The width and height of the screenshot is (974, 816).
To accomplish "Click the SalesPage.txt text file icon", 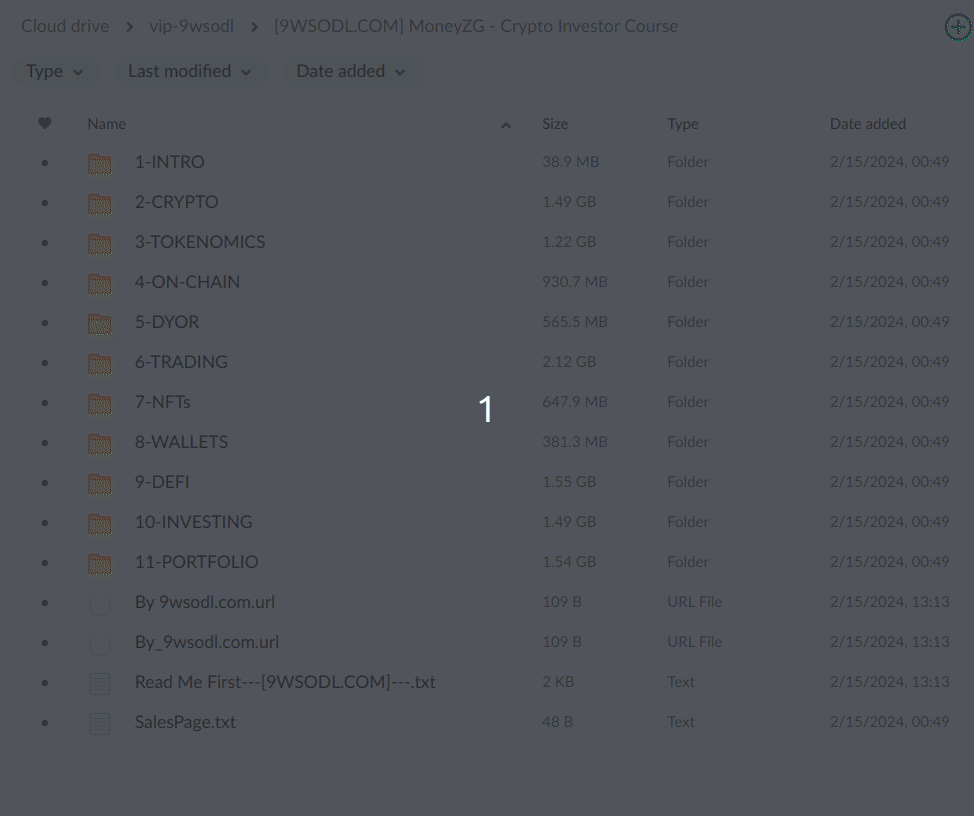I will 99,723.
